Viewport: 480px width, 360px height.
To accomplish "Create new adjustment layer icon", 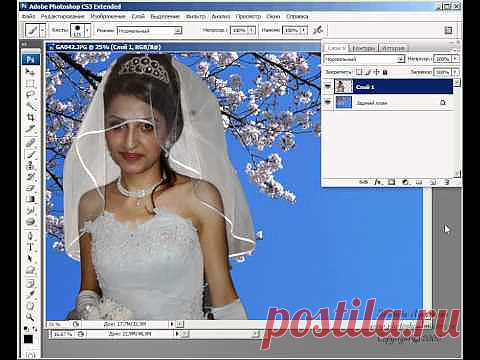I will pos(405,182).
